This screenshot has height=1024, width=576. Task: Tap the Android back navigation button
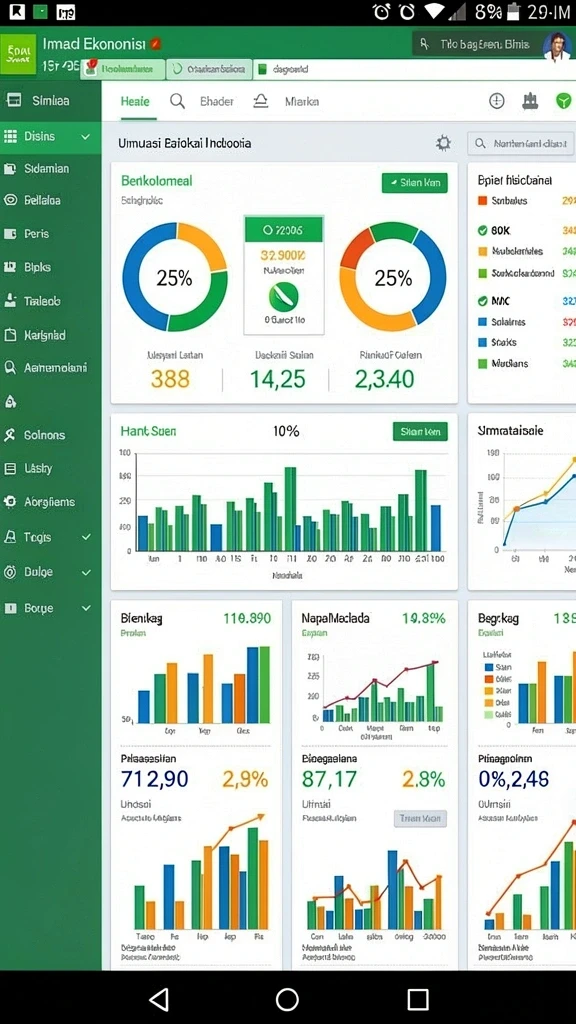(158, 999)
